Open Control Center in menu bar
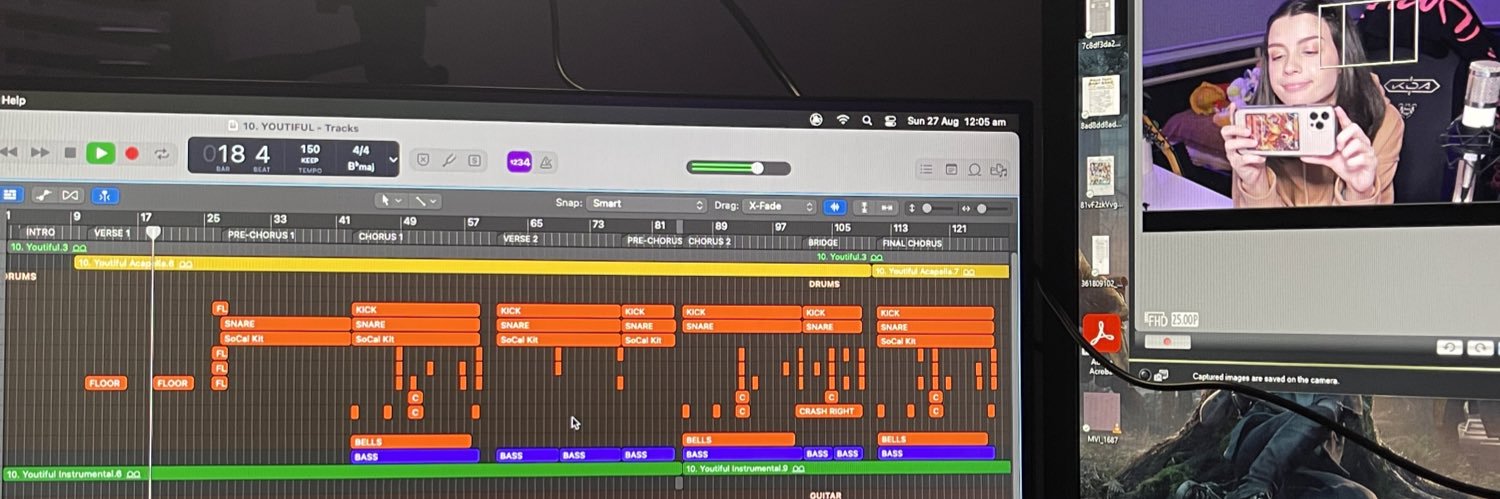The height and width of the screenshot is (499, 1500). click(x=890, y=121)
